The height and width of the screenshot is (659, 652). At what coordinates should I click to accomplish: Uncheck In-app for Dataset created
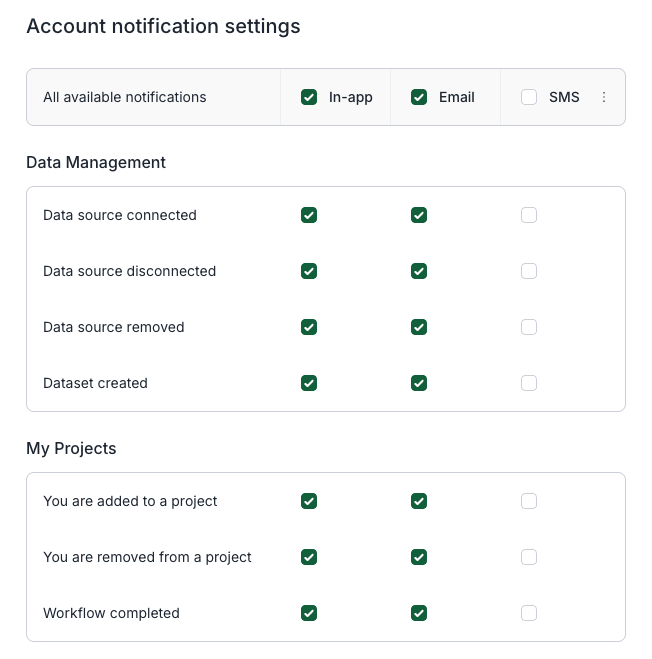pos(309,383)
